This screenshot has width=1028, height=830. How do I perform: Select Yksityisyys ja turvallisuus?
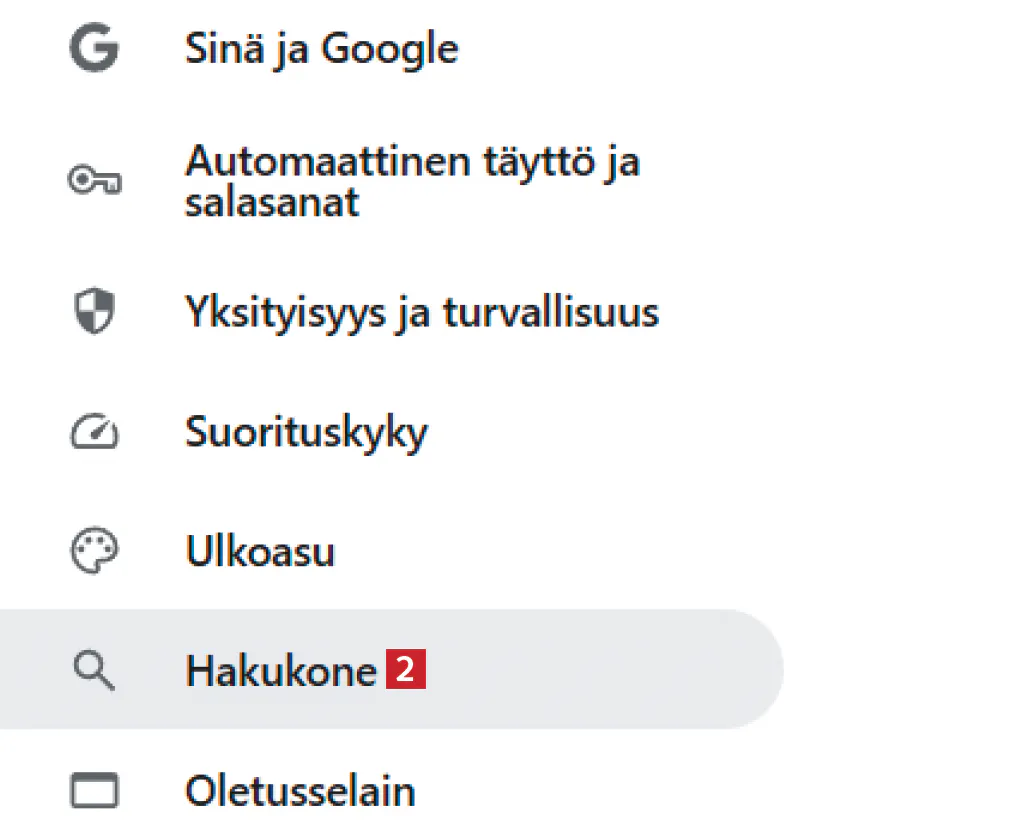[x=421, y=313]
